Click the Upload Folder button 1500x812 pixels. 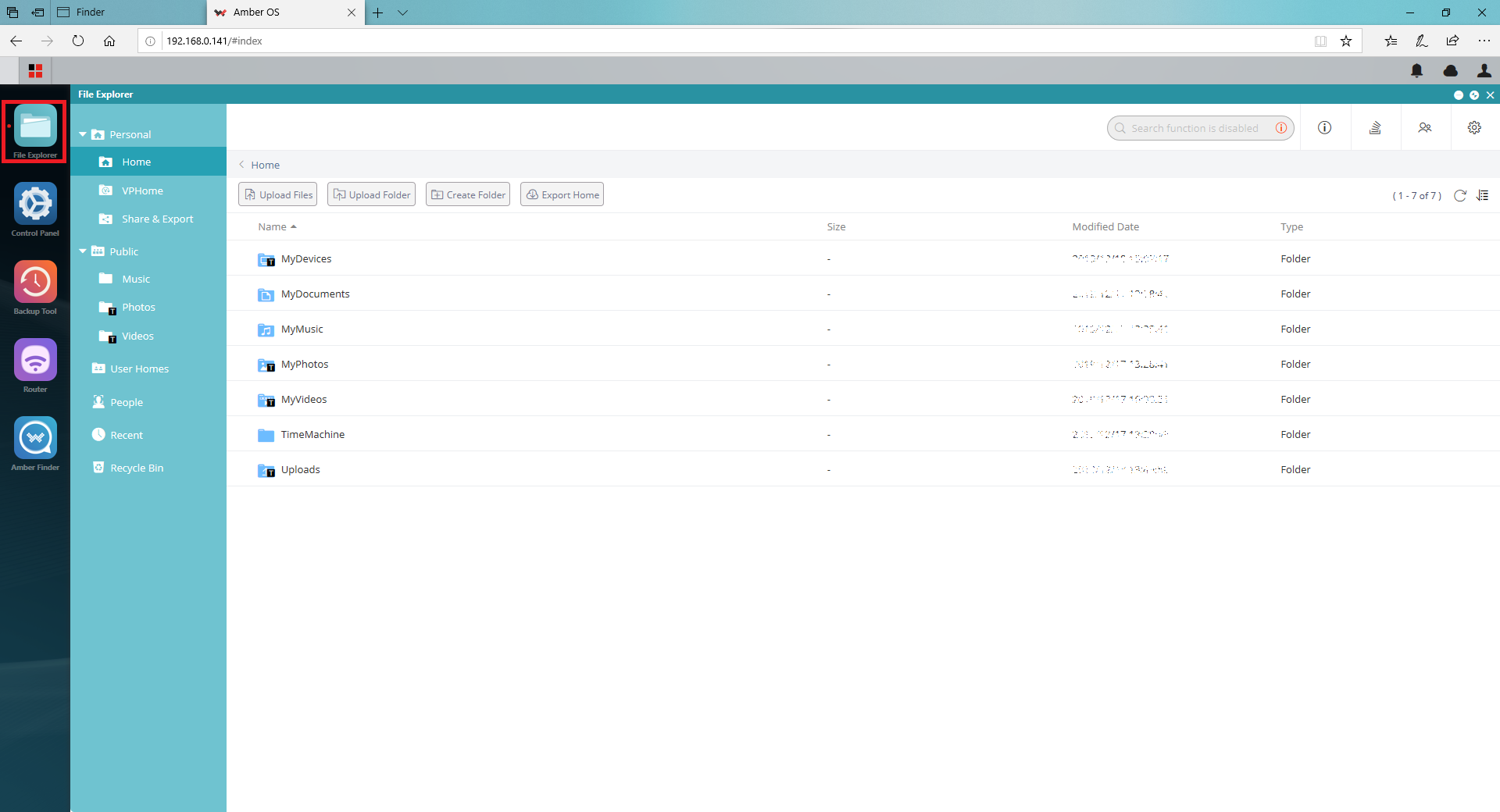point(371,194)
